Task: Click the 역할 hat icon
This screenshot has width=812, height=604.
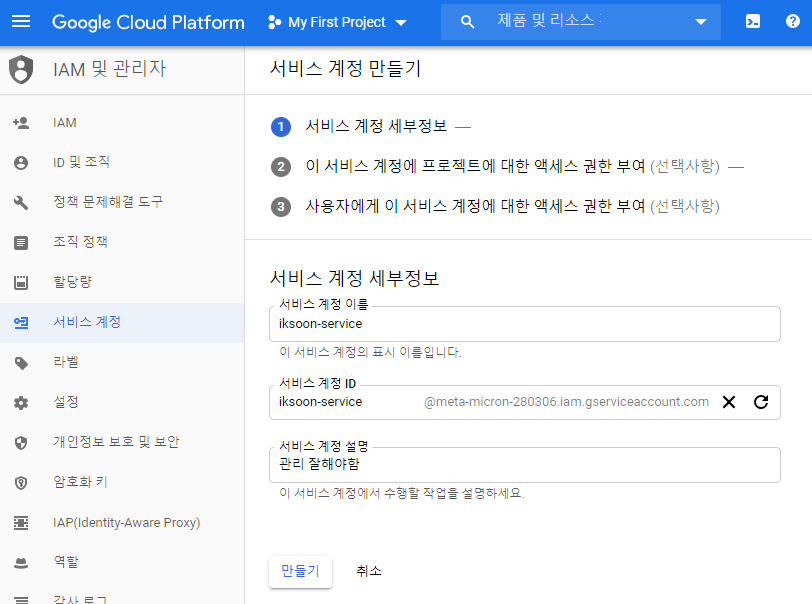Action: 21,563
